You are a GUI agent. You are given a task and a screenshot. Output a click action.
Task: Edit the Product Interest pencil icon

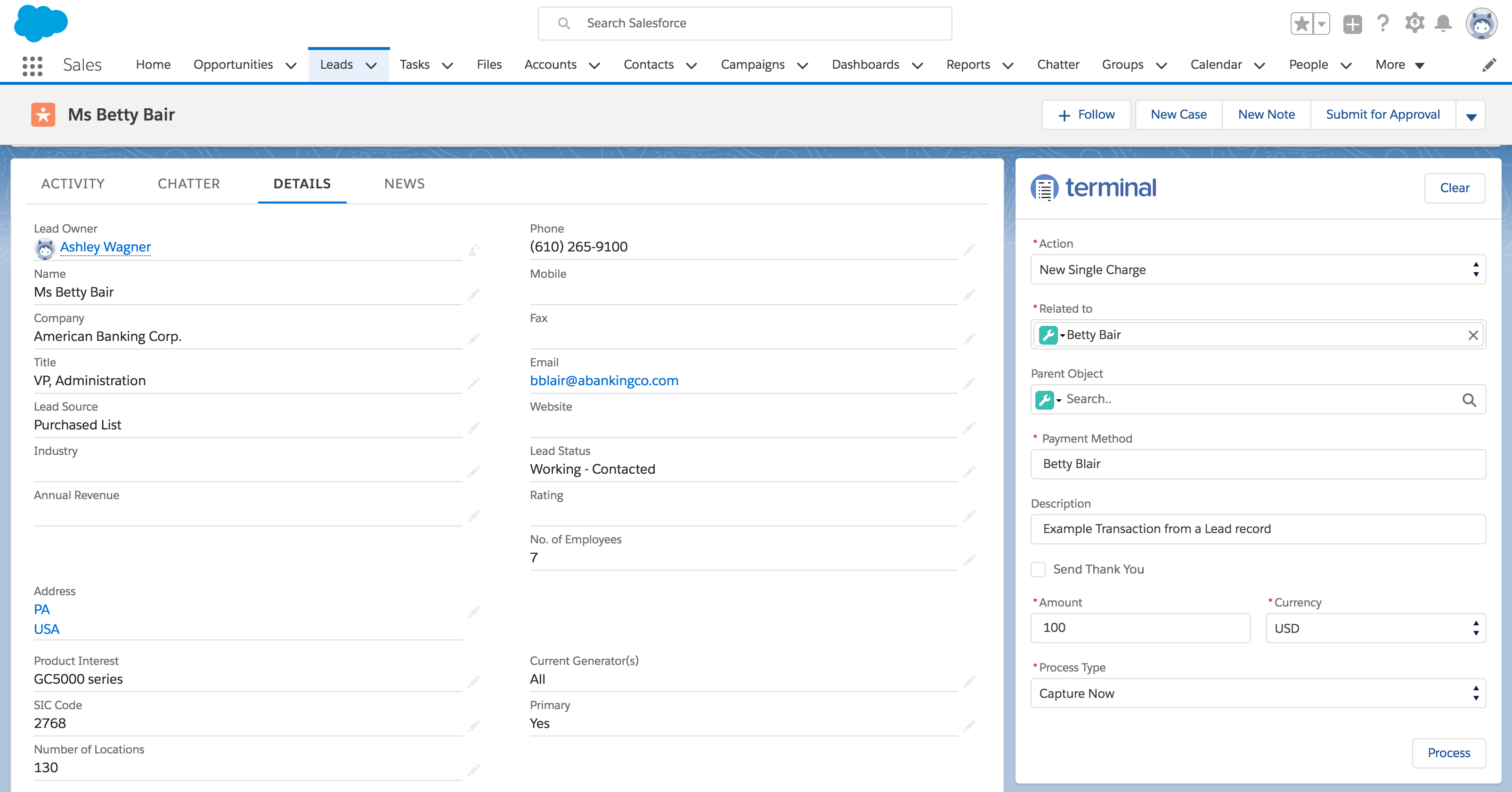(x=474, y=681)
